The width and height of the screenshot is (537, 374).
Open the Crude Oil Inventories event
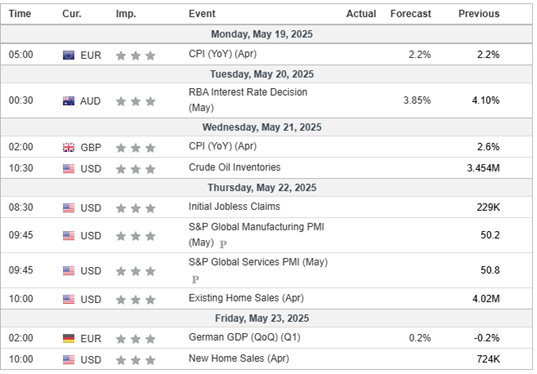pyautogui.click(x=235, y=167)
